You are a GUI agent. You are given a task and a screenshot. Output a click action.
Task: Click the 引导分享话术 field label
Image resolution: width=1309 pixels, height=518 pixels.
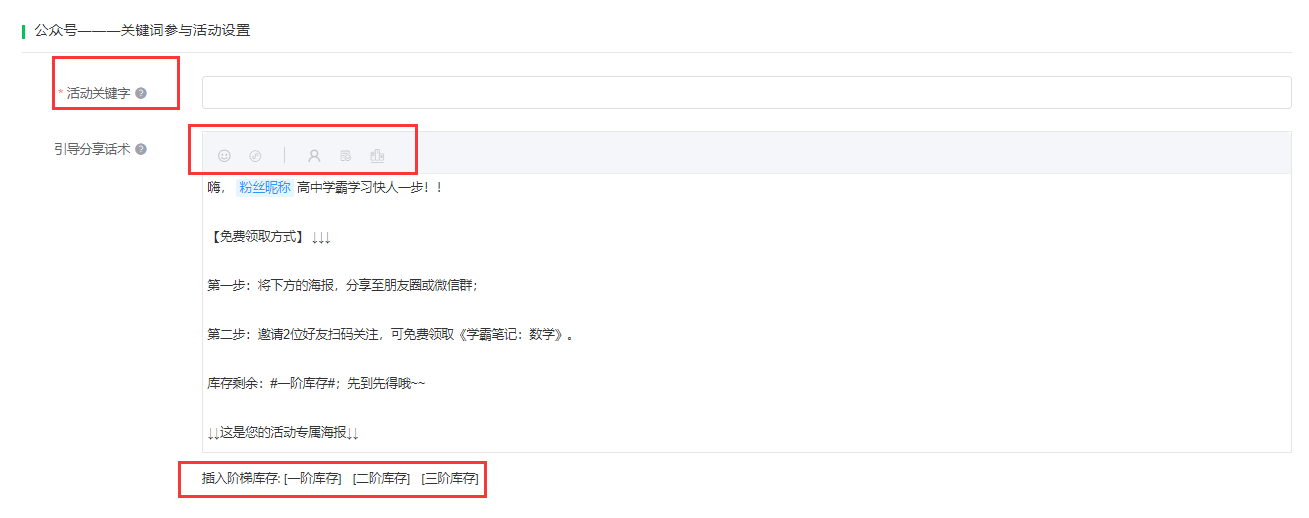(92, 149)
